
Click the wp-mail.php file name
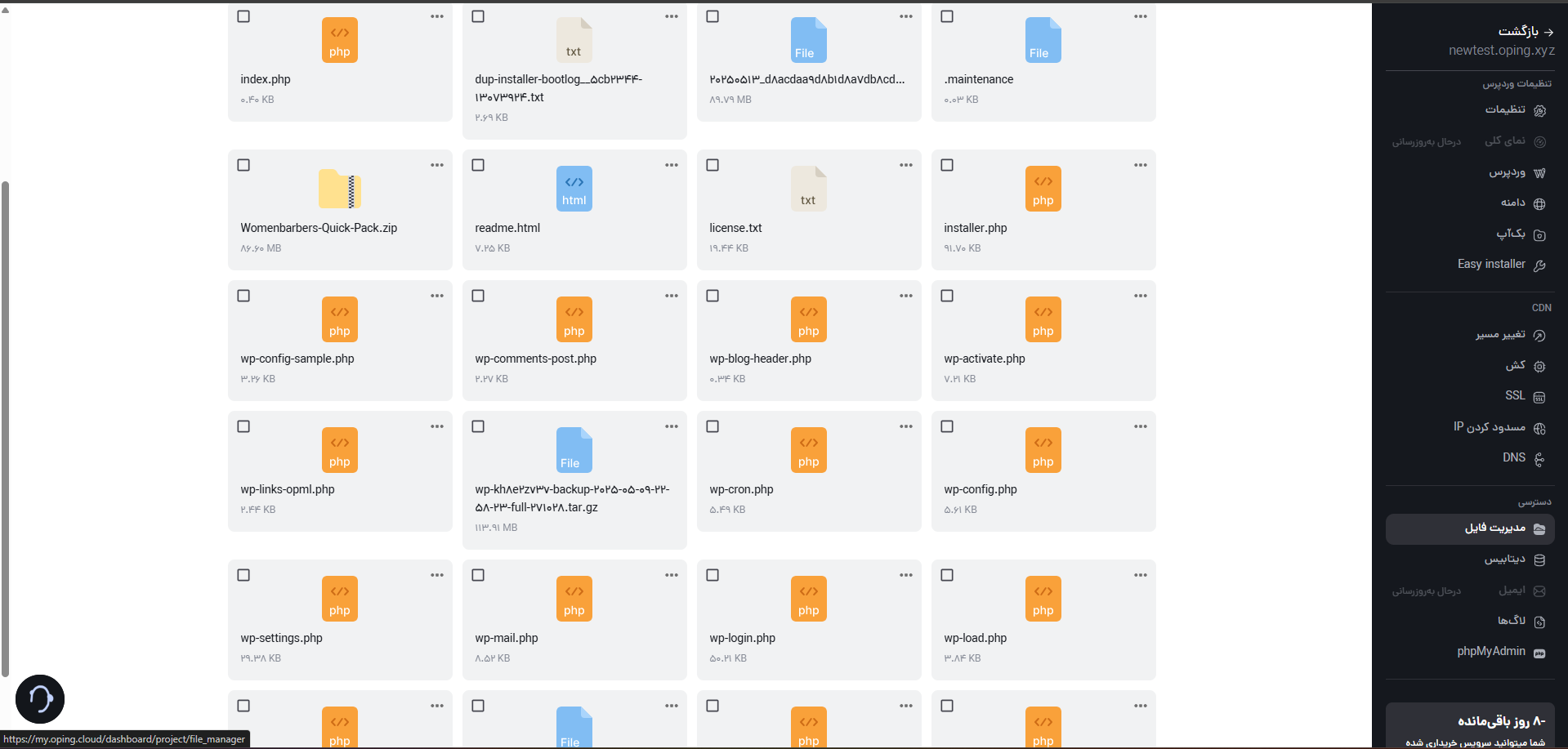tap(507, 638)
